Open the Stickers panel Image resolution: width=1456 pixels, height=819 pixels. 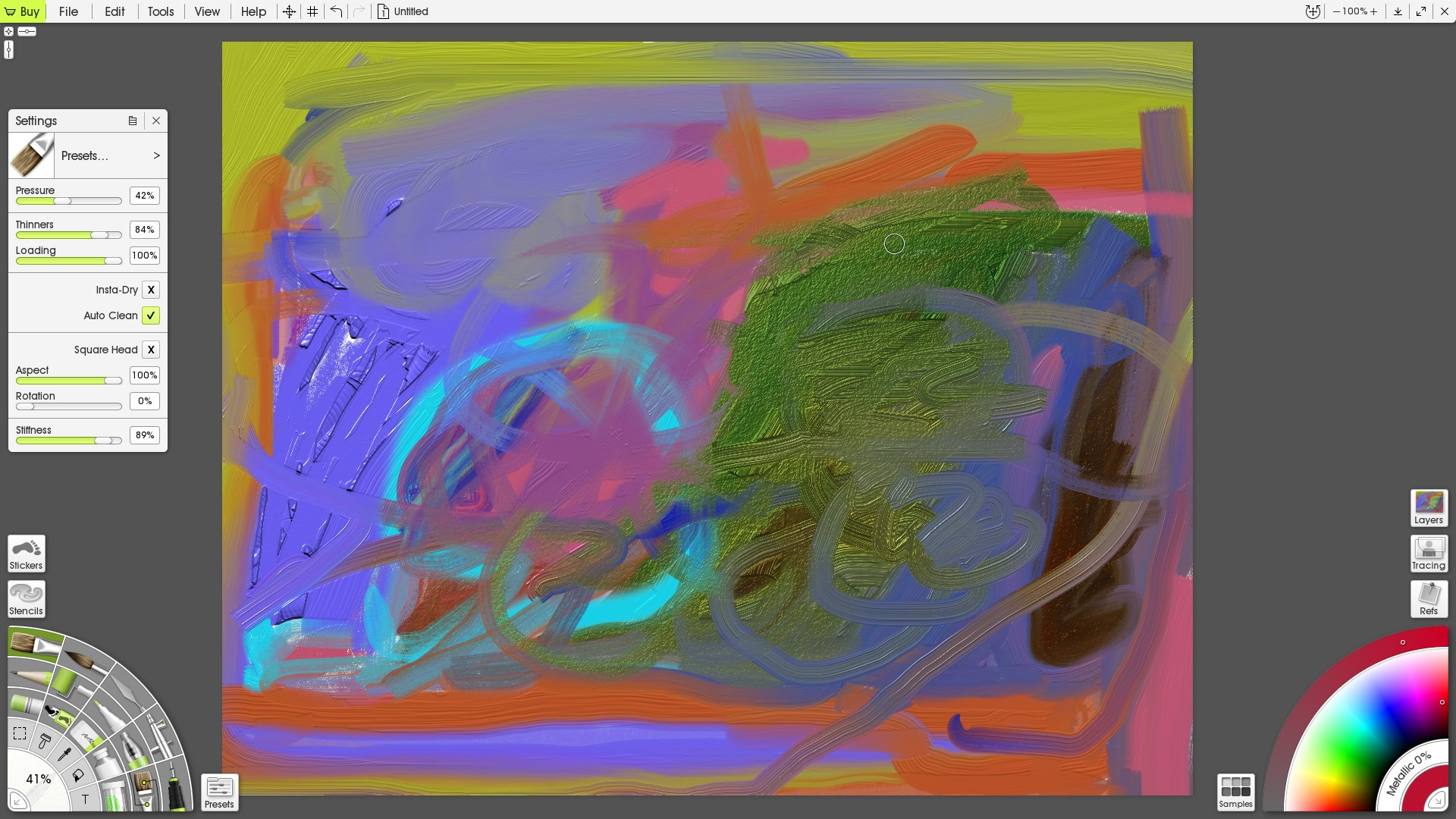pyautogui.click(x=27, y=554)
